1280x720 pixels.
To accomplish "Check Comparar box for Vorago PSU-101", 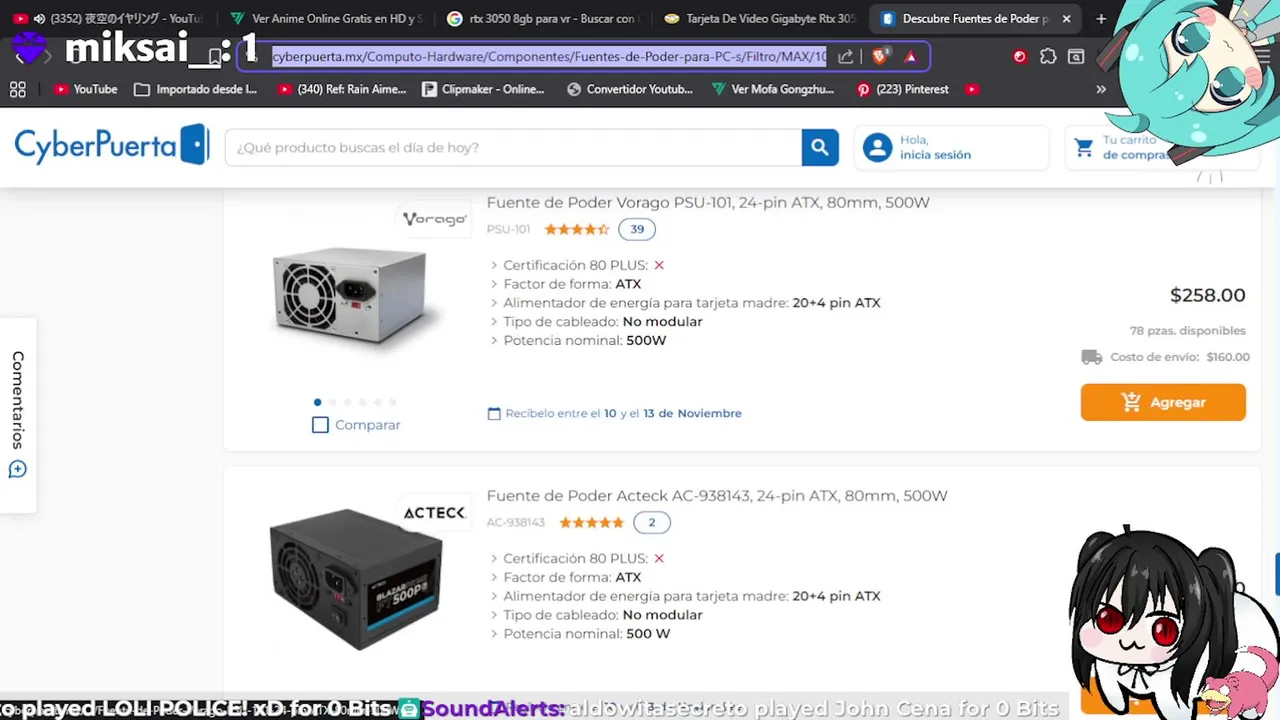I will [320, 425].
